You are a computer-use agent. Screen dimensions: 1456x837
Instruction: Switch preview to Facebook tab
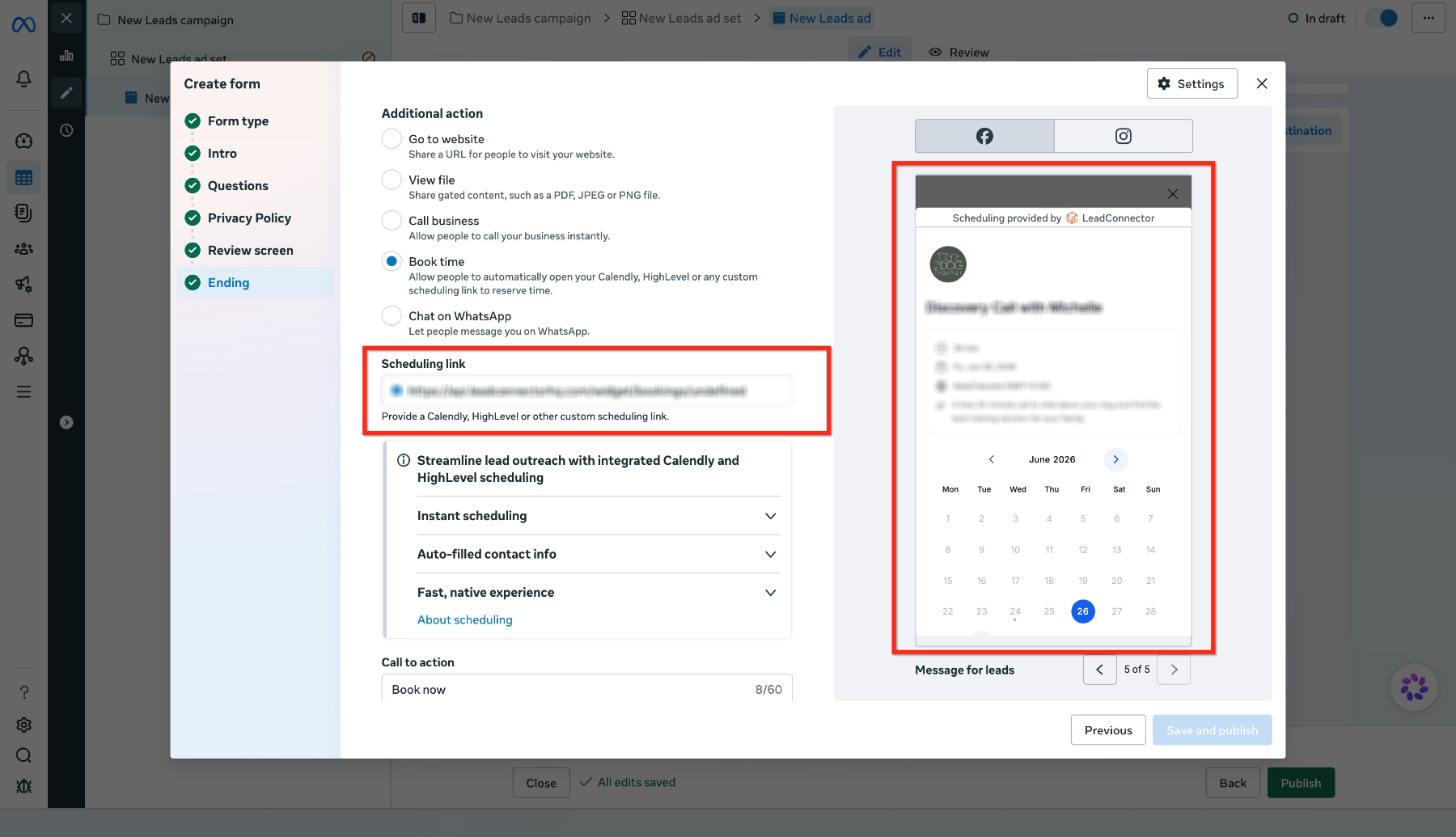tap(984, 136)
